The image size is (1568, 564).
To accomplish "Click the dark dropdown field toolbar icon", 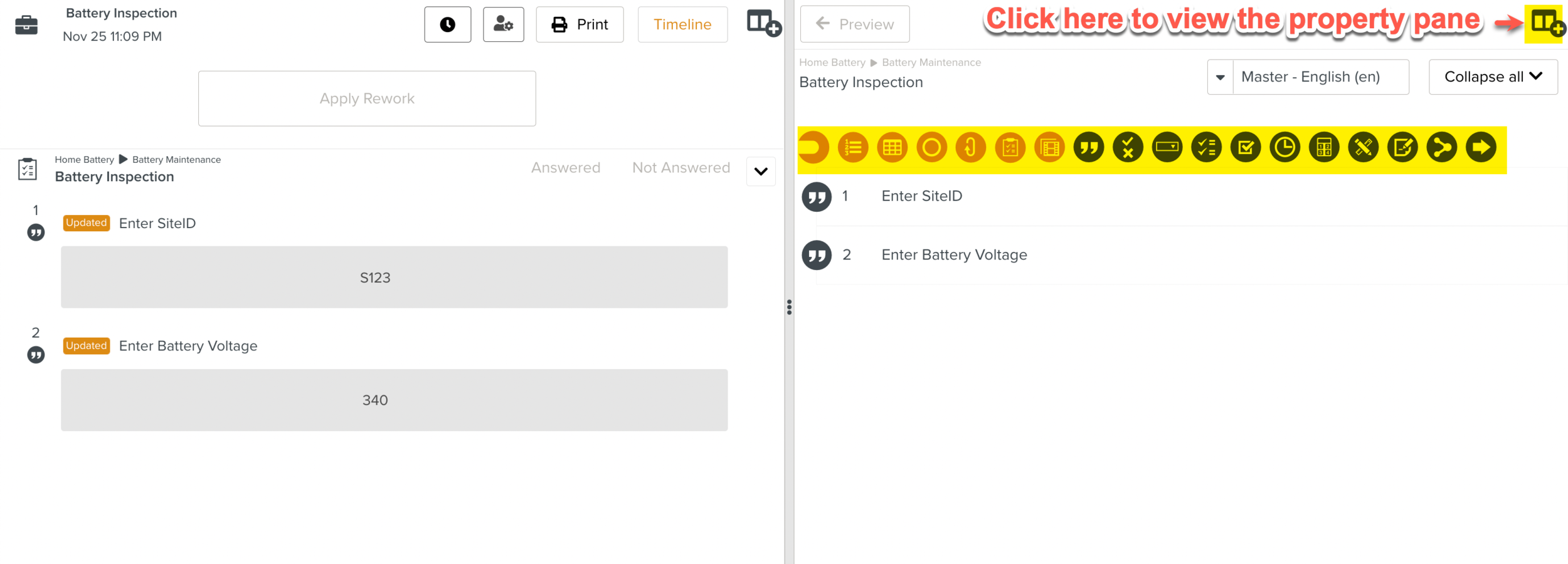I will [x=1167, y=148].
